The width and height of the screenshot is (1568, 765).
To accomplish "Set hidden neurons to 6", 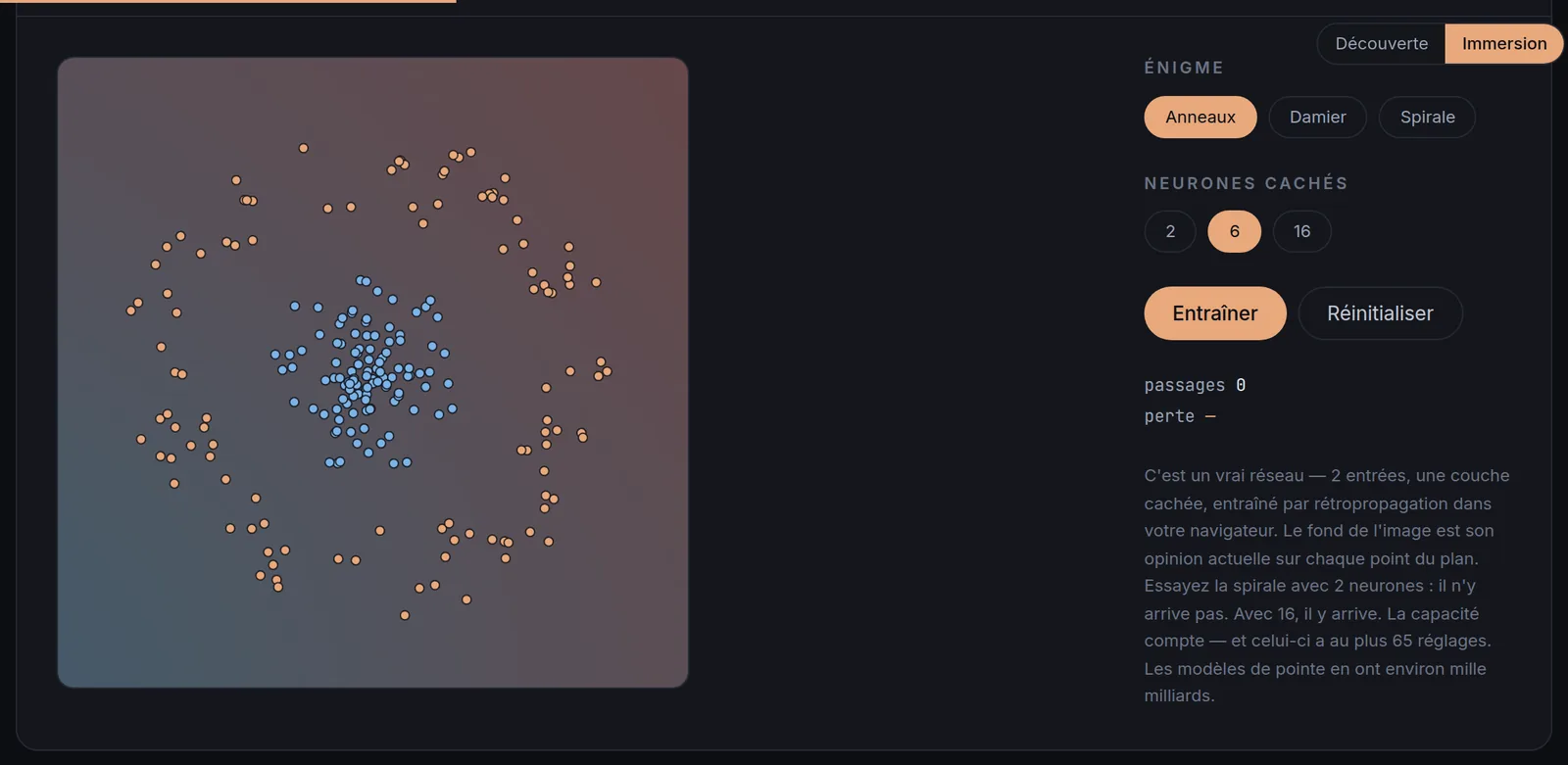I will pyautogui.click(x=1234, y=231).
